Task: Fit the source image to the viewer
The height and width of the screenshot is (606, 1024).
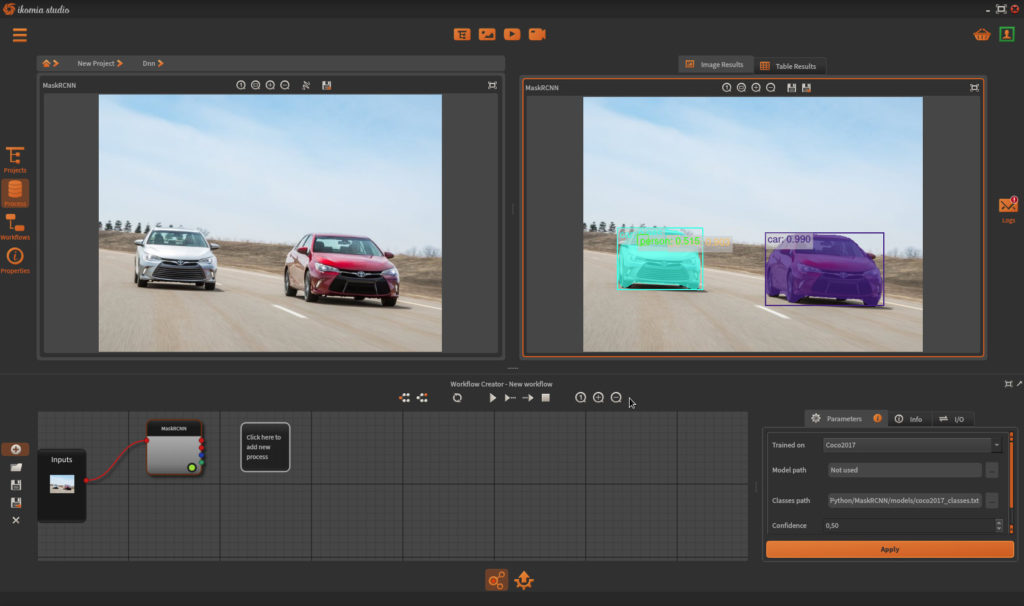Action: click(x=256, y=85)
